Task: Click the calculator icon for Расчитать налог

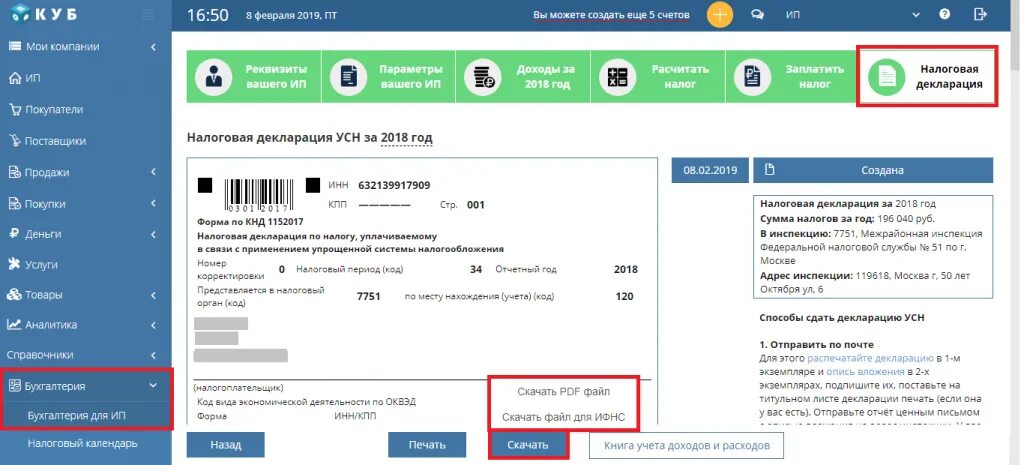Action: pos(617,77)
